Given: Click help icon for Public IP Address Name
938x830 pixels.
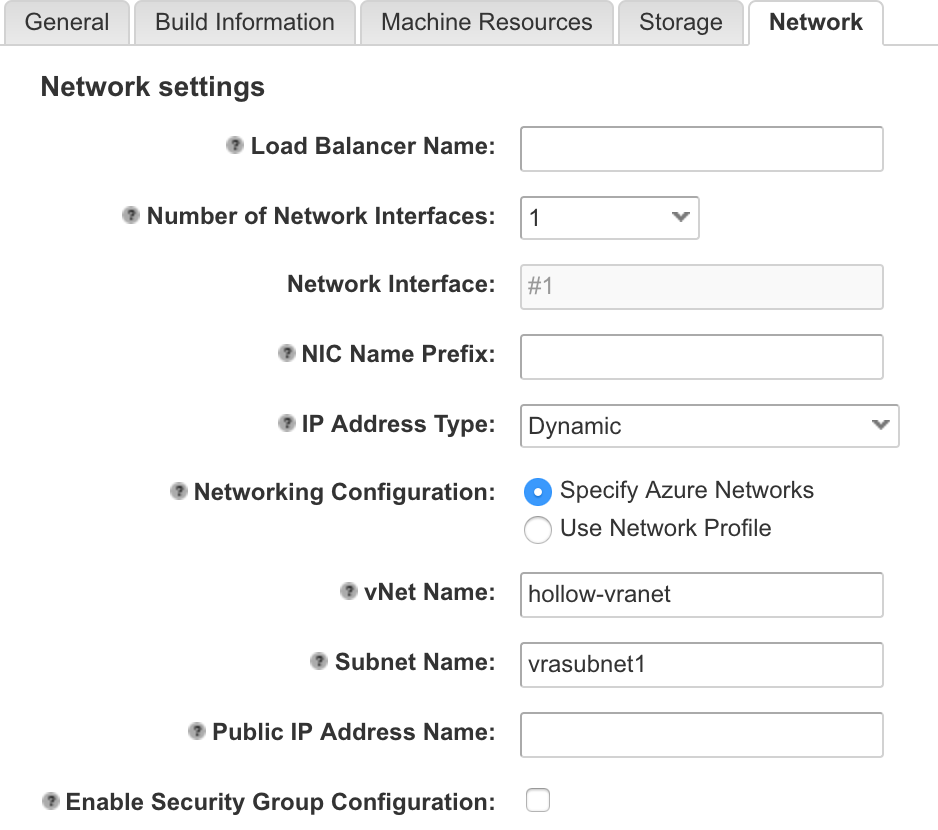Looking at the screenshot, I should pyautogui.click(x=197, y=732).
